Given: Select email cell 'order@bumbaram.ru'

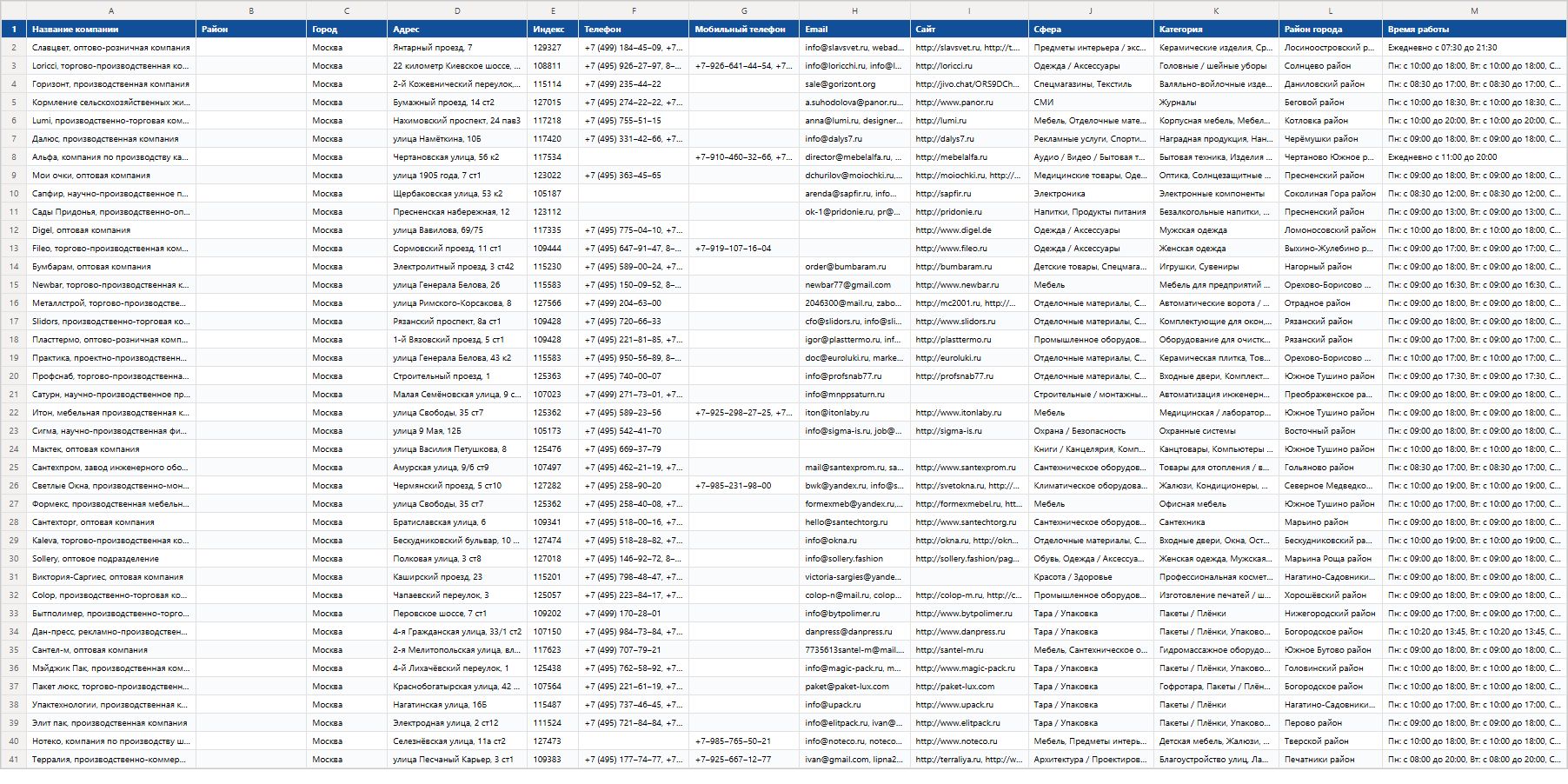Looking at the screenshot, I should [x=854, y=267].
